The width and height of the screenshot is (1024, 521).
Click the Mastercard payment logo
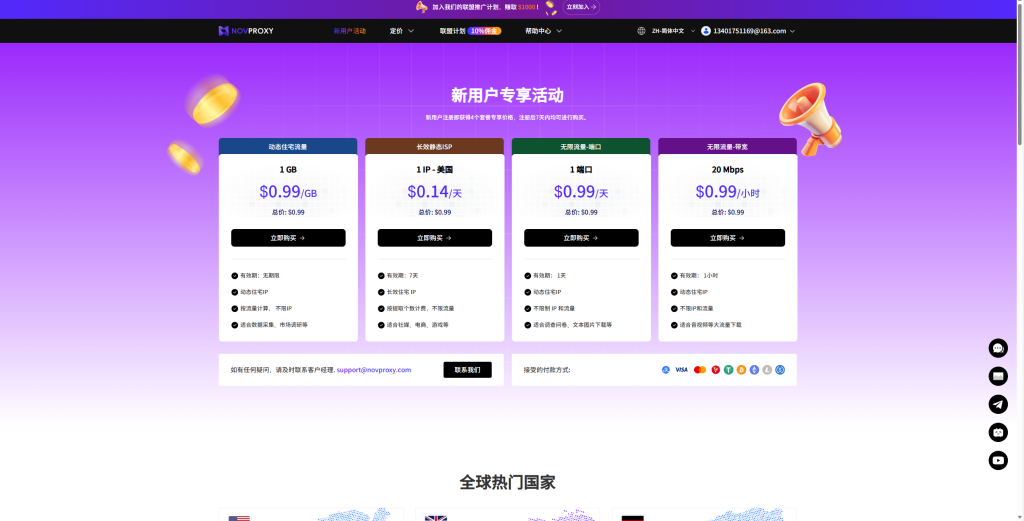700,370
